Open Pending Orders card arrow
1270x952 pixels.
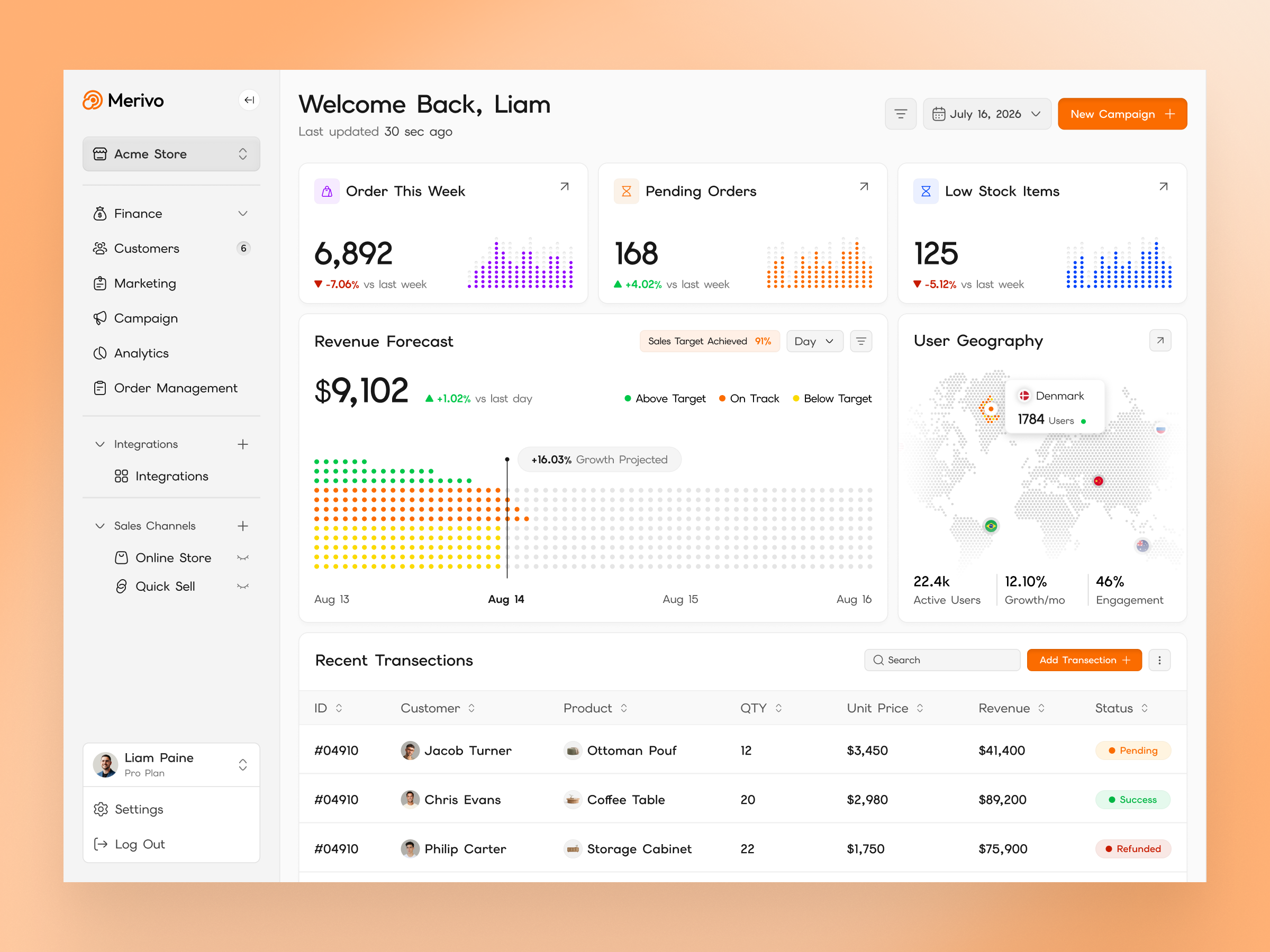point(864,187)
